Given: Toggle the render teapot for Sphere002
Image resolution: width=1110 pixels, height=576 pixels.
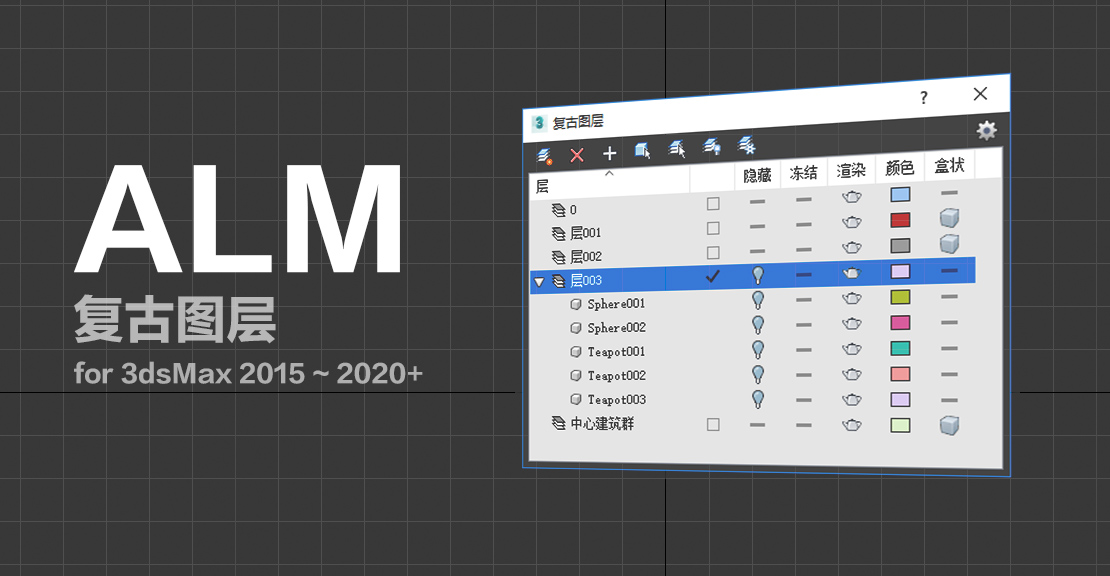Looking at the screenshot, I should [x=852, y=324].
